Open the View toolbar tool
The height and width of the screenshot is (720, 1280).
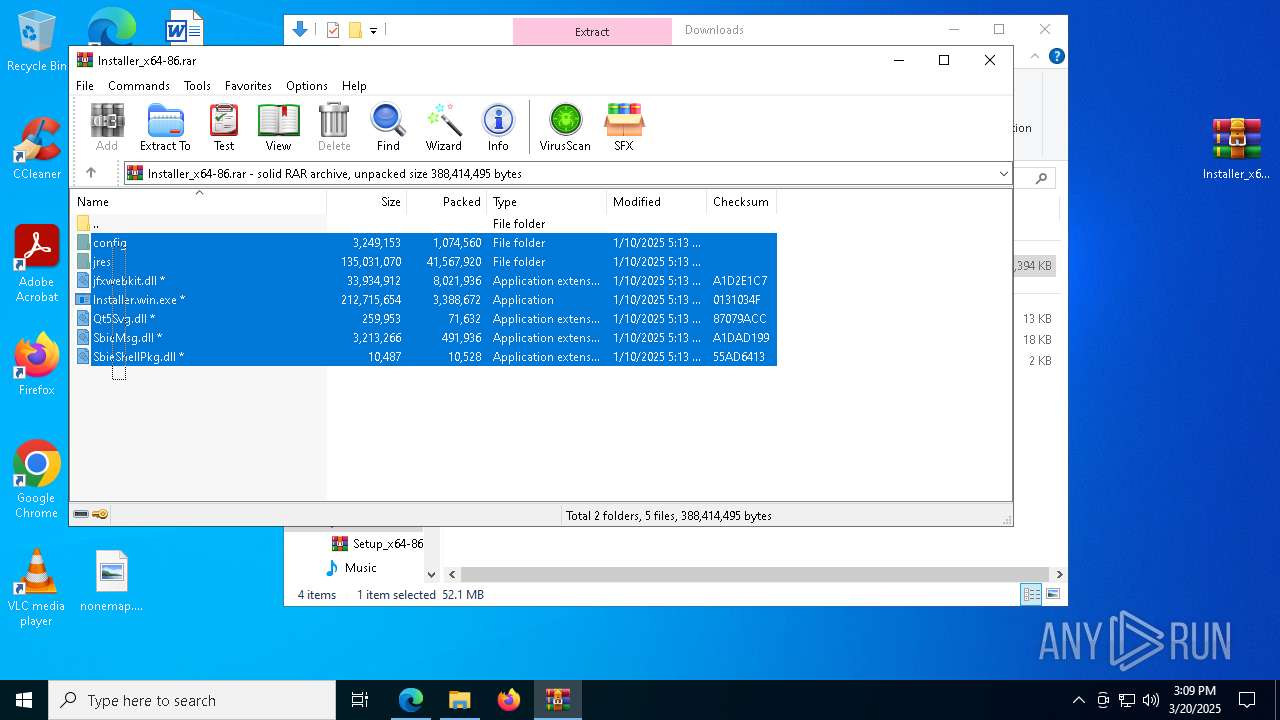coord(278,127)
